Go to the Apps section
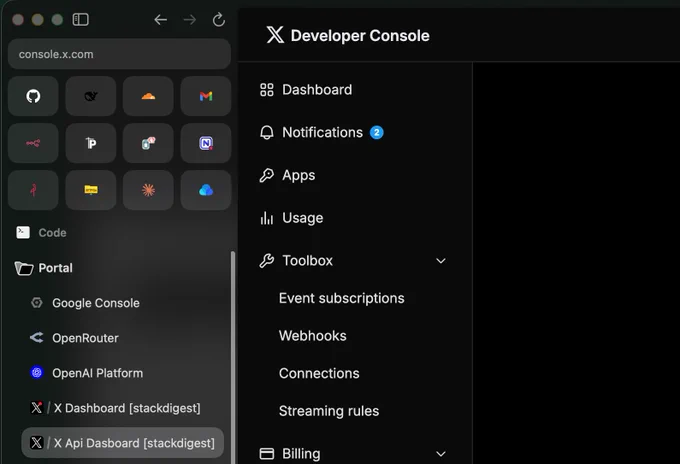The height and width of the screenshot is (464, 680). (x=288, y=175)
